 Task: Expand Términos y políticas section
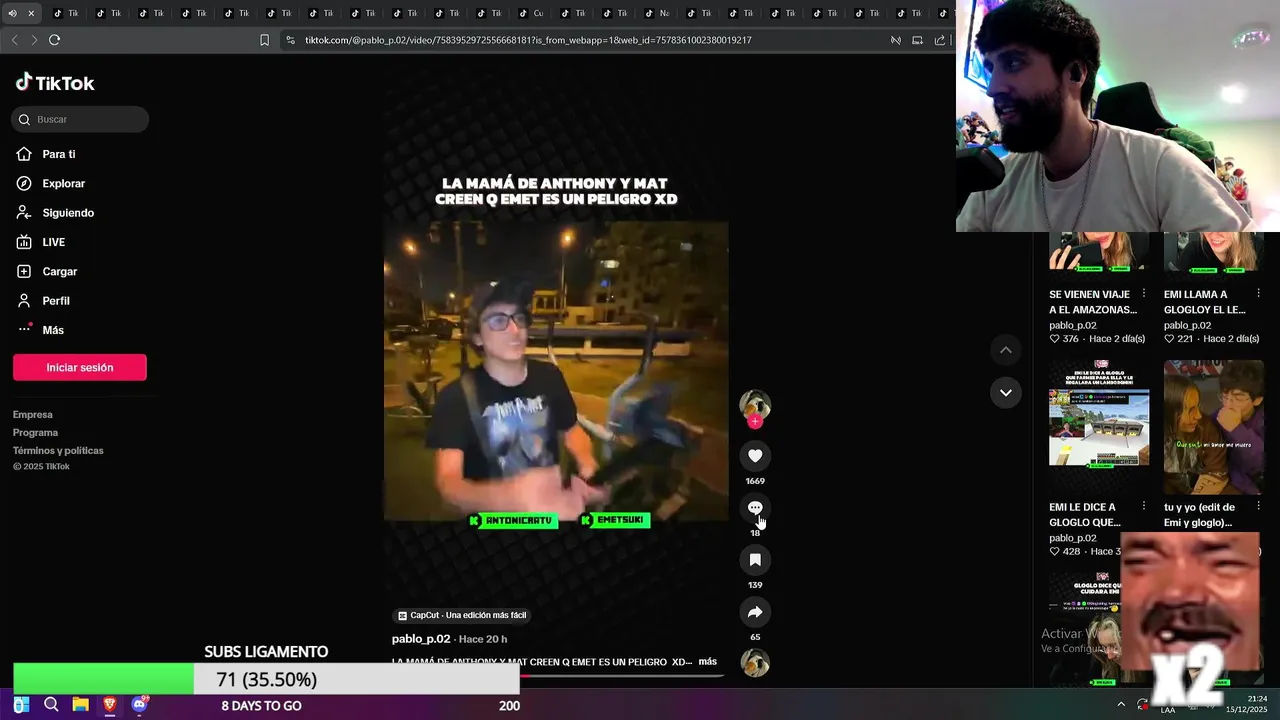pos(58,451)
